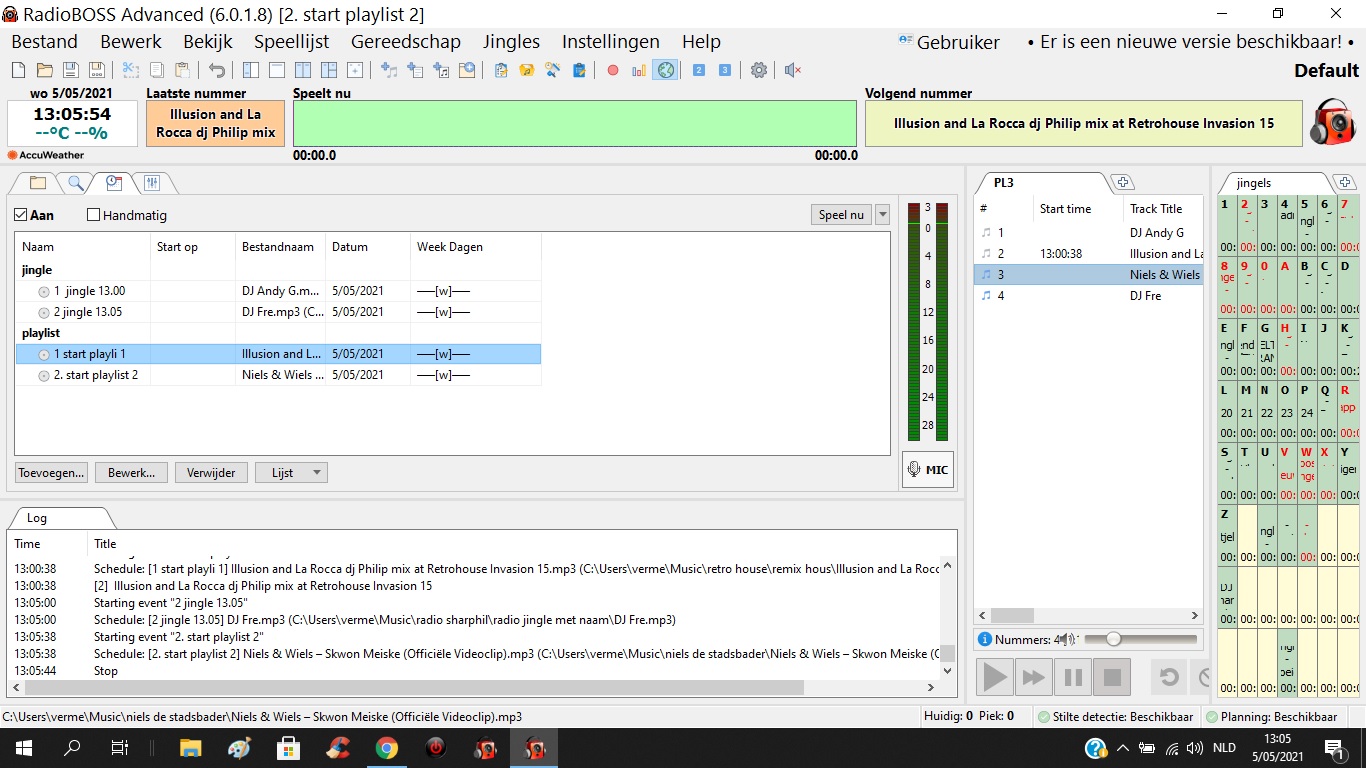
Task: Open the Windows Start button
Action: tap(24, 748)
